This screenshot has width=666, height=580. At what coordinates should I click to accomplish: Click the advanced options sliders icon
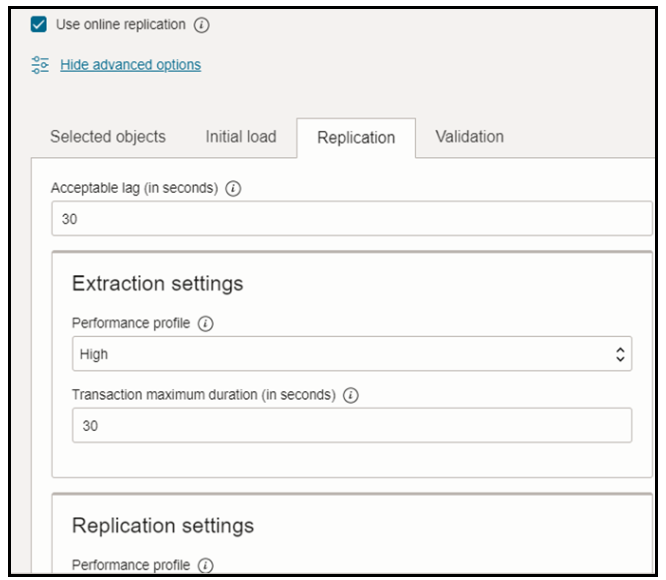point(40,65)
